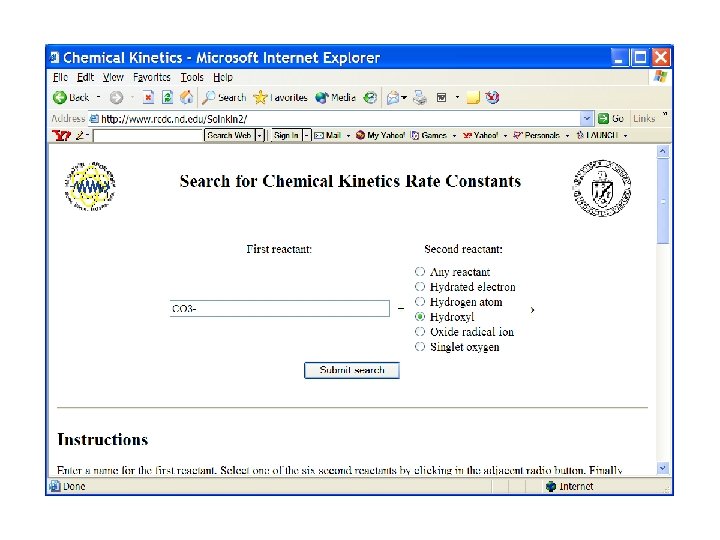Click the scroll down arrow

tap(663, 469)
